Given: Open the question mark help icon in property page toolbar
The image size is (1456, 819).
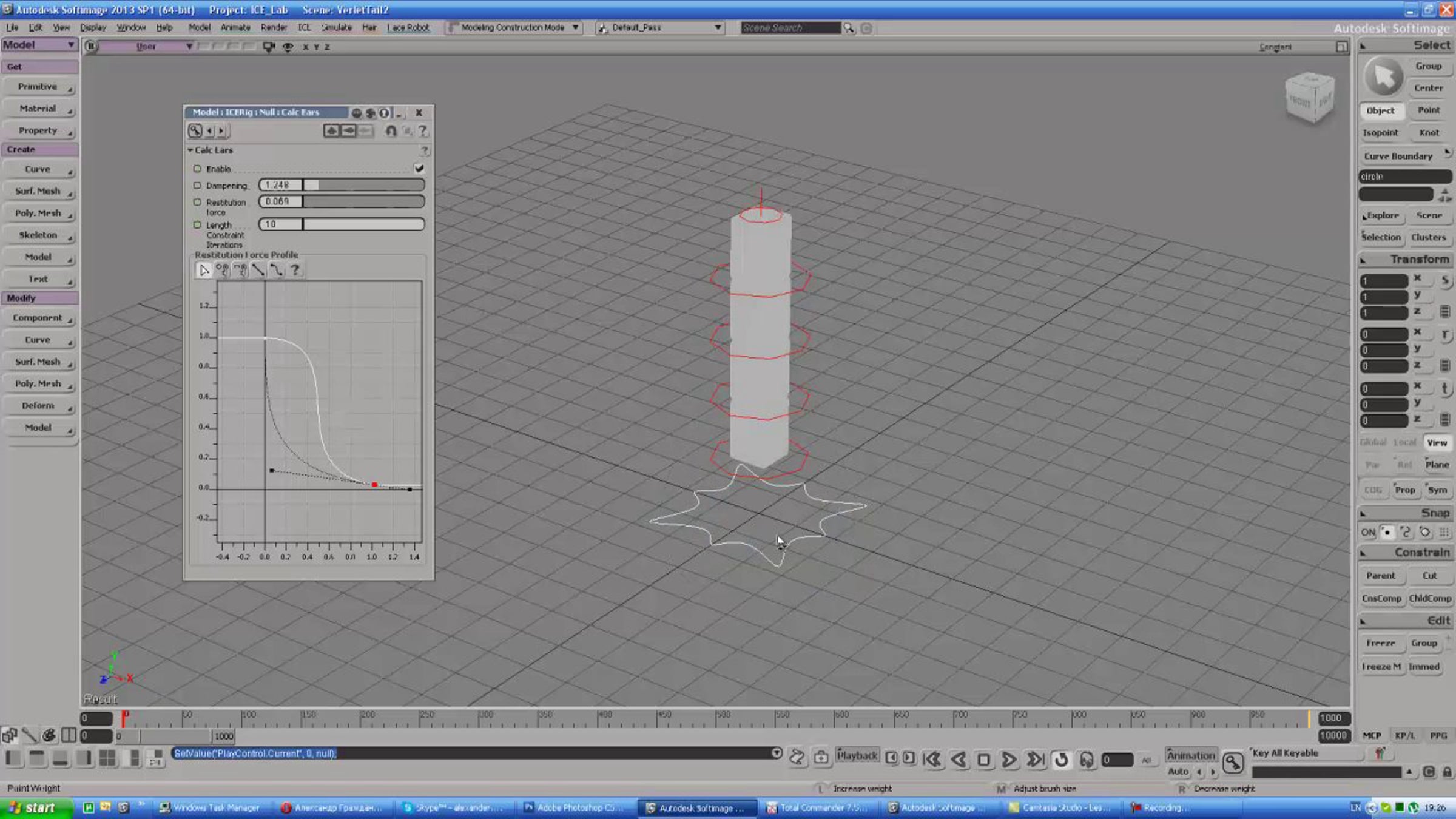Looking at the screenshot, I should [x=423, y=130].
